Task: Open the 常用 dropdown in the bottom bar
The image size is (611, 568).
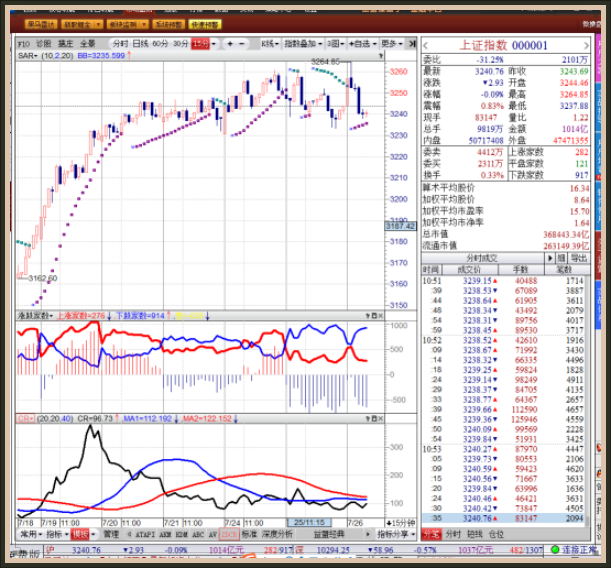Action: coord(31,534)
